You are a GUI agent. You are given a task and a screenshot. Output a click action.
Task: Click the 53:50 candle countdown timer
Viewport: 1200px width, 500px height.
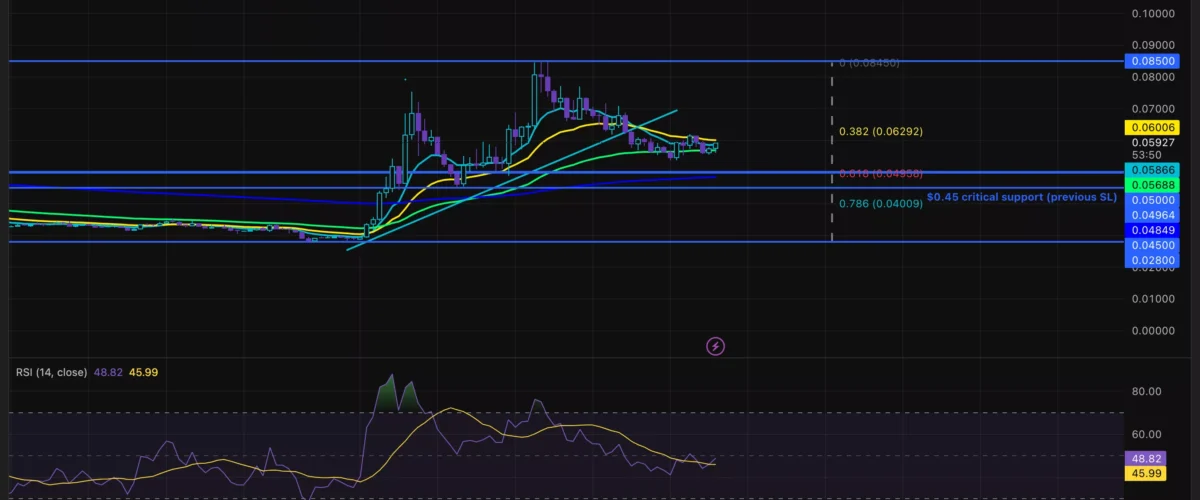pos(1146,155)
